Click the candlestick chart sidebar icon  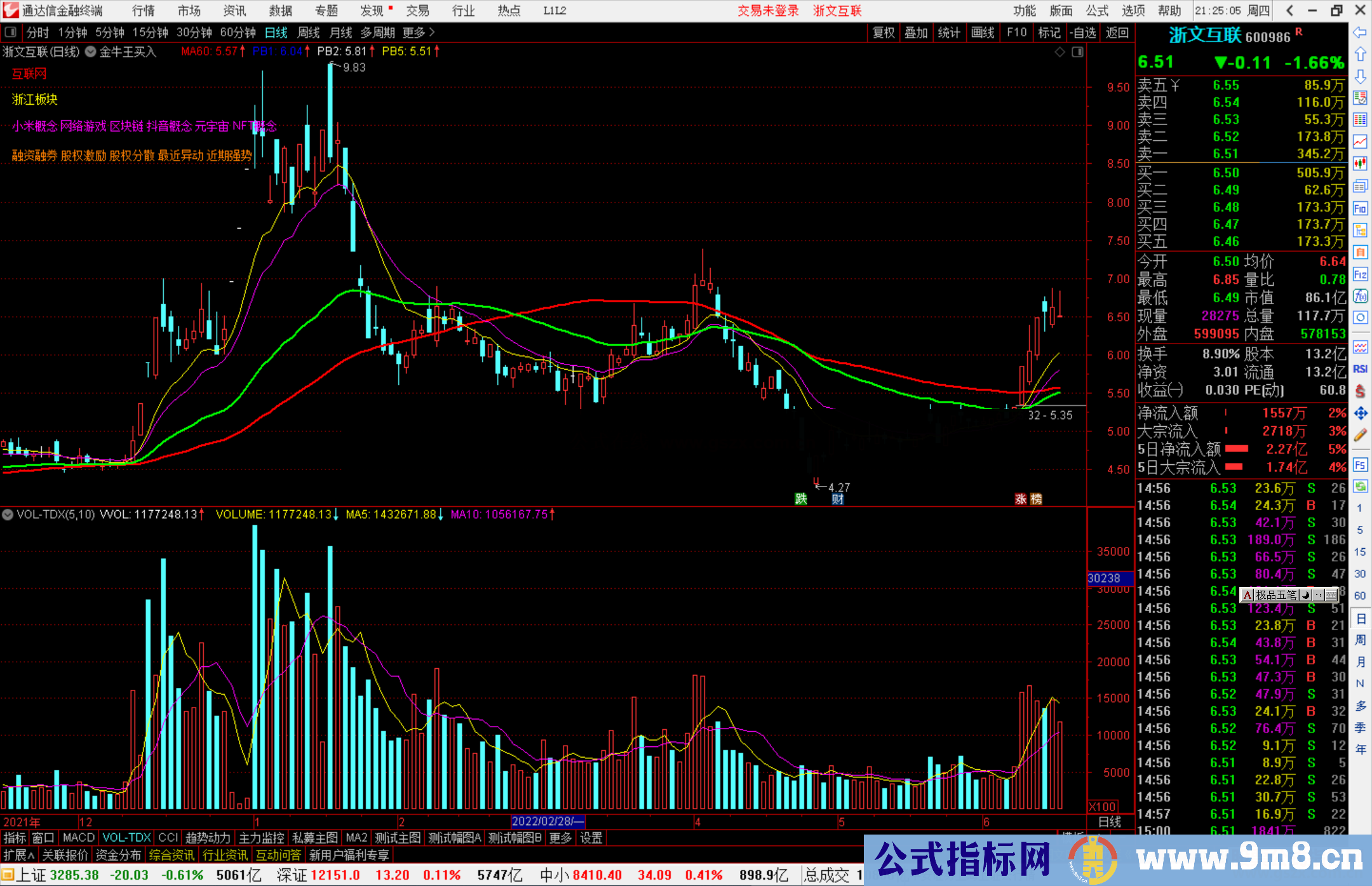[1360, 163]
